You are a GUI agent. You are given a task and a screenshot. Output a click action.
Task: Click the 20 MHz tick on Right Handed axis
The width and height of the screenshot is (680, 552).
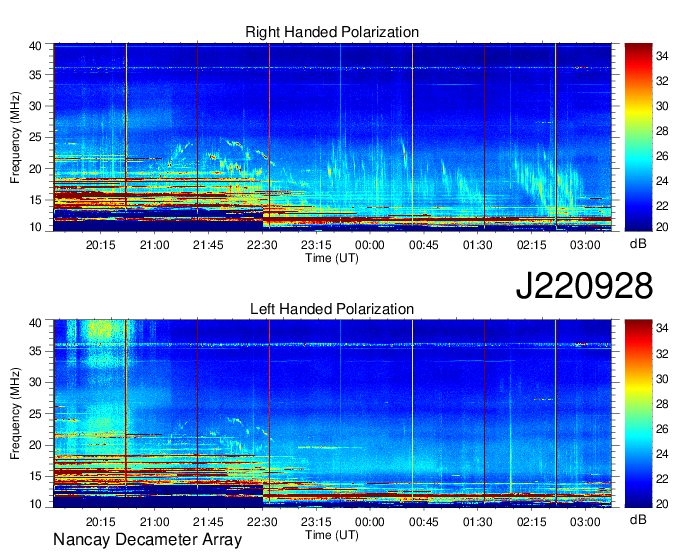[35, 169]
